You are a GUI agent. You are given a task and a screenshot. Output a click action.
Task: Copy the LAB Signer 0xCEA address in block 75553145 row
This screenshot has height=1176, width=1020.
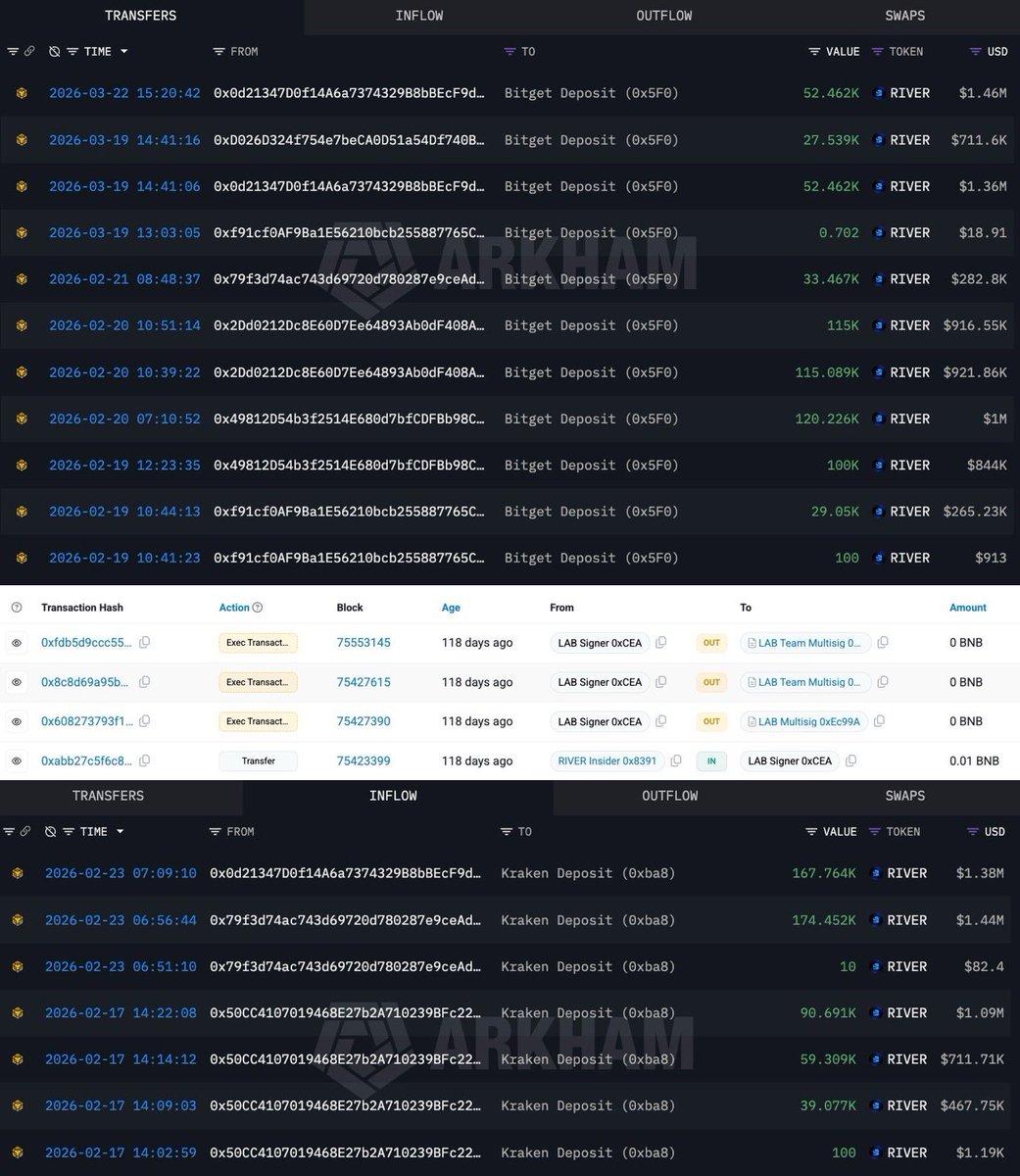point(660,643)
